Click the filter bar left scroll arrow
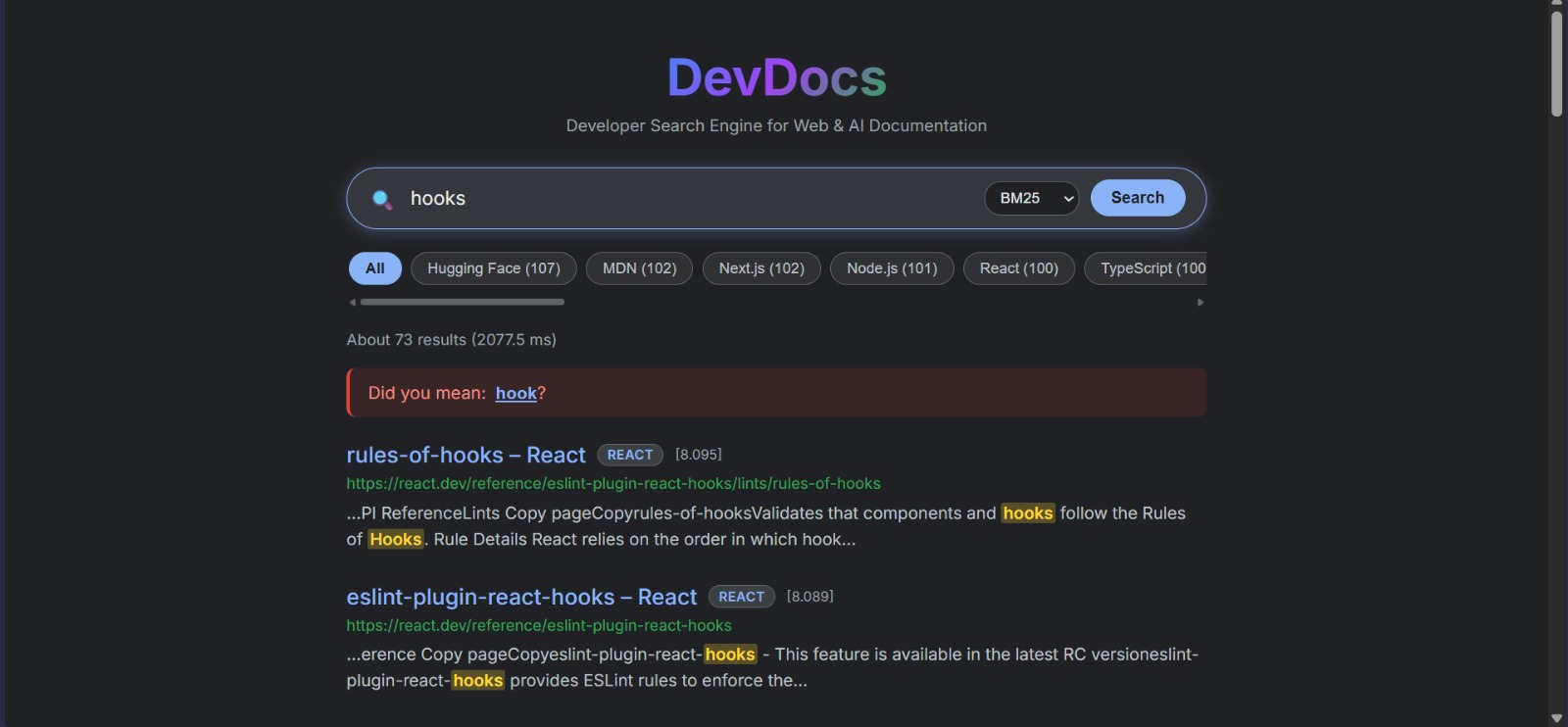This screenshot has width=1568, height=727. click(x=353, y=302)
